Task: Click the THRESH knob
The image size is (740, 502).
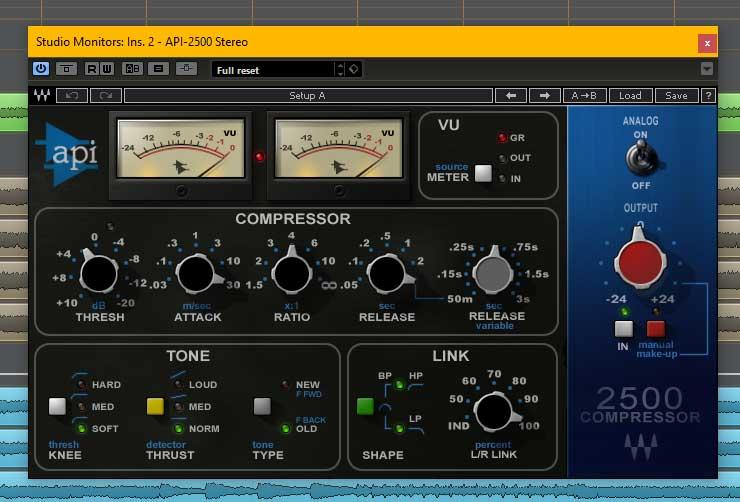Action: point(99,274)
